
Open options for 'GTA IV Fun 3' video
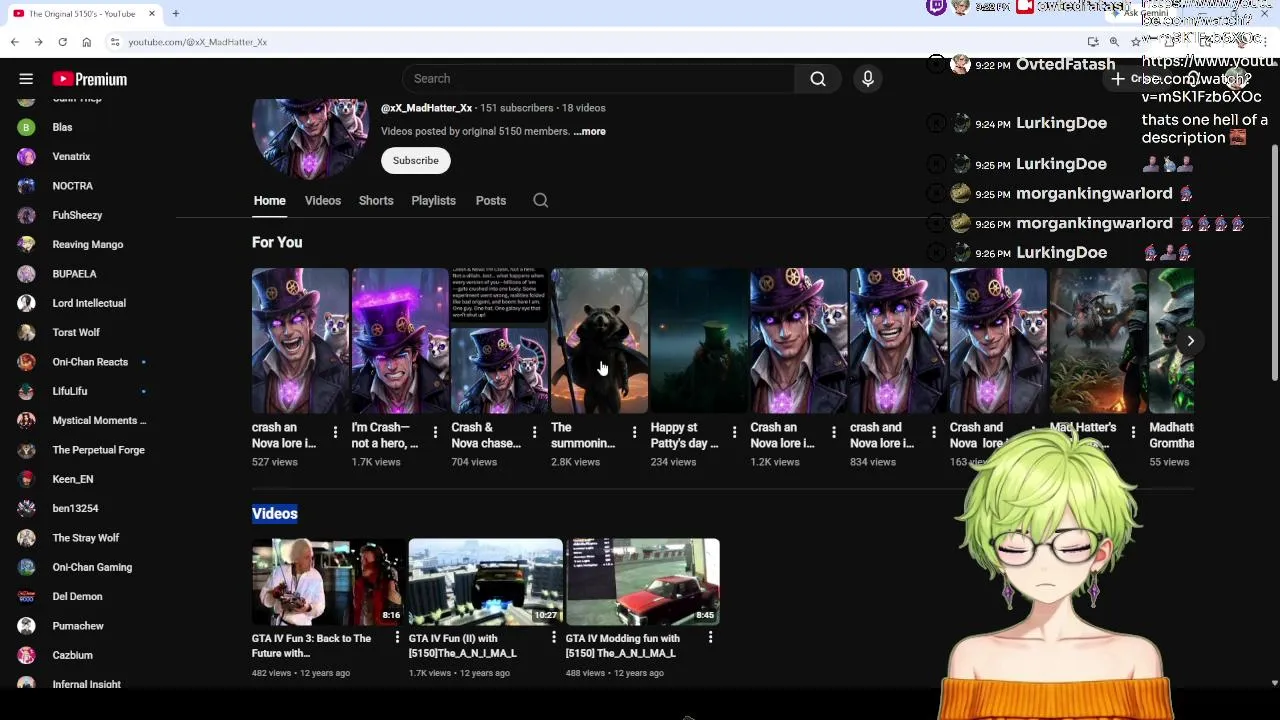397,637
